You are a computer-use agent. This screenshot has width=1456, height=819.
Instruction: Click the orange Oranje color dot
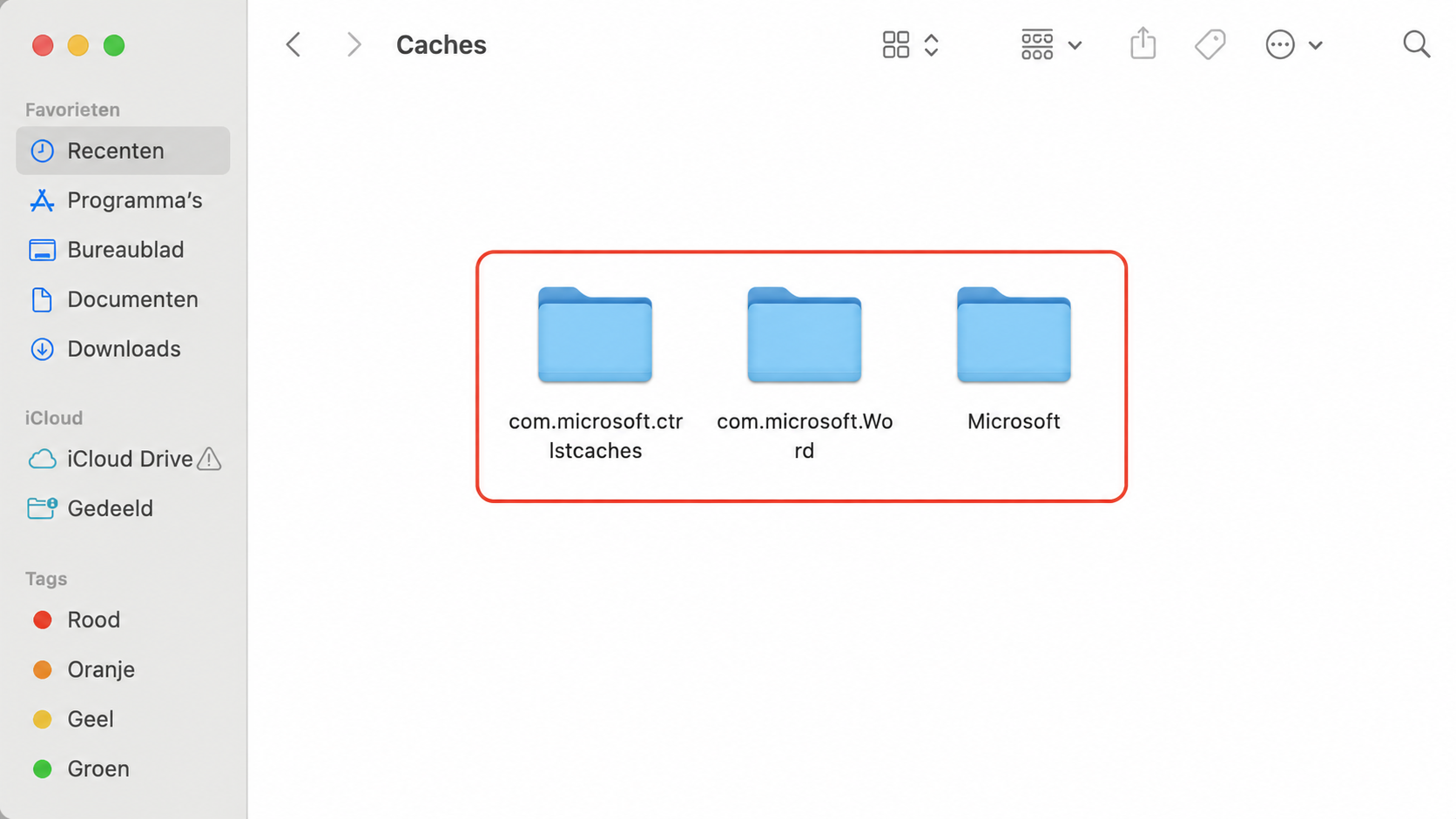[42, 669]
